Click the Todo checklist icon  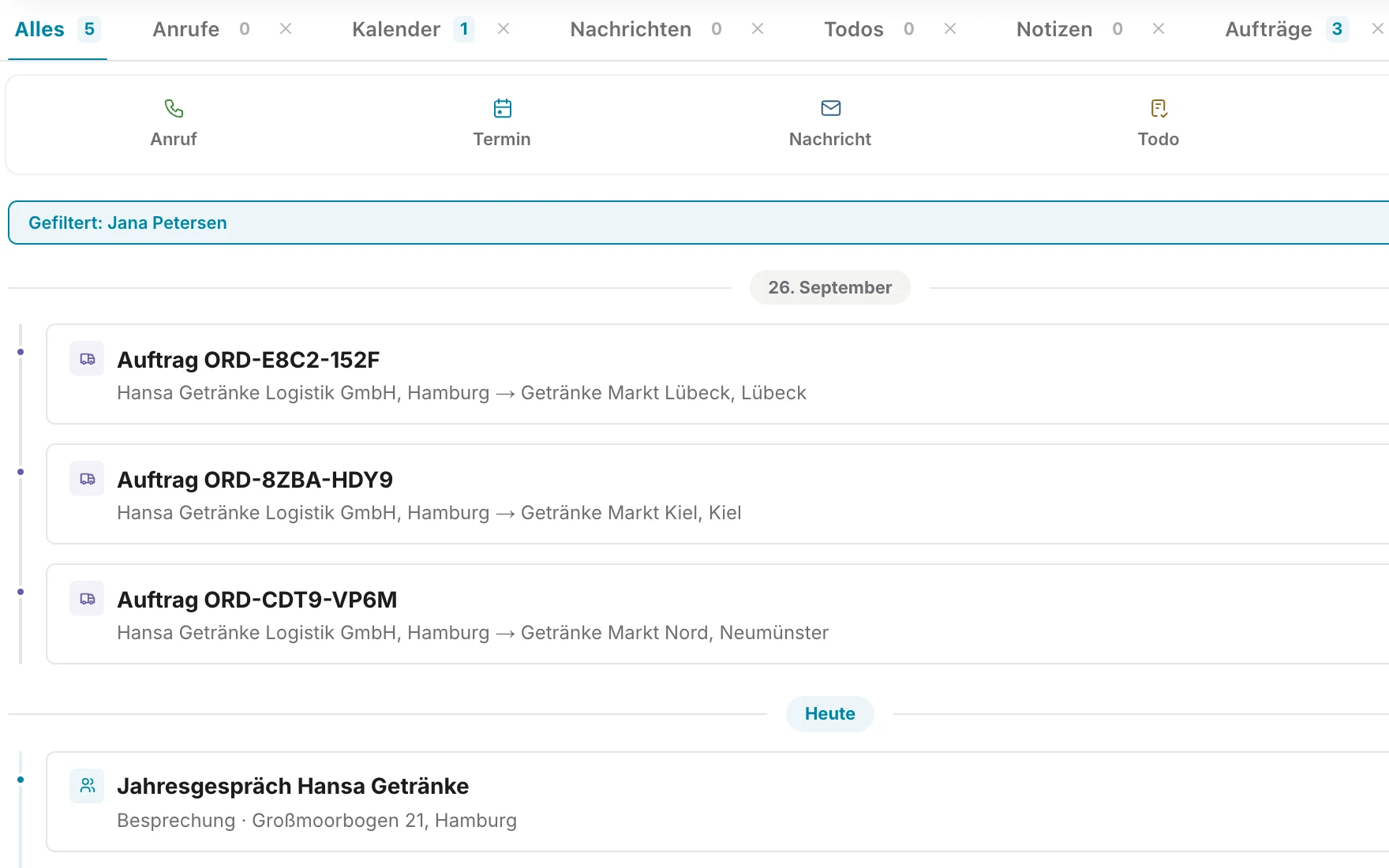click(x=1159, y=108)
